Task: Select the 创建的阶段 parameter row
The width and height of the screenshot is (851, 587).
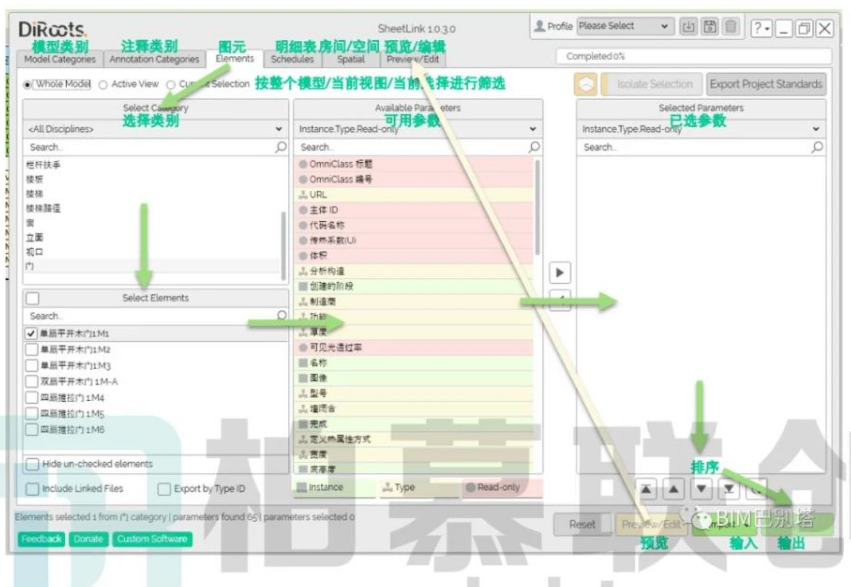Action: [415, 286]
